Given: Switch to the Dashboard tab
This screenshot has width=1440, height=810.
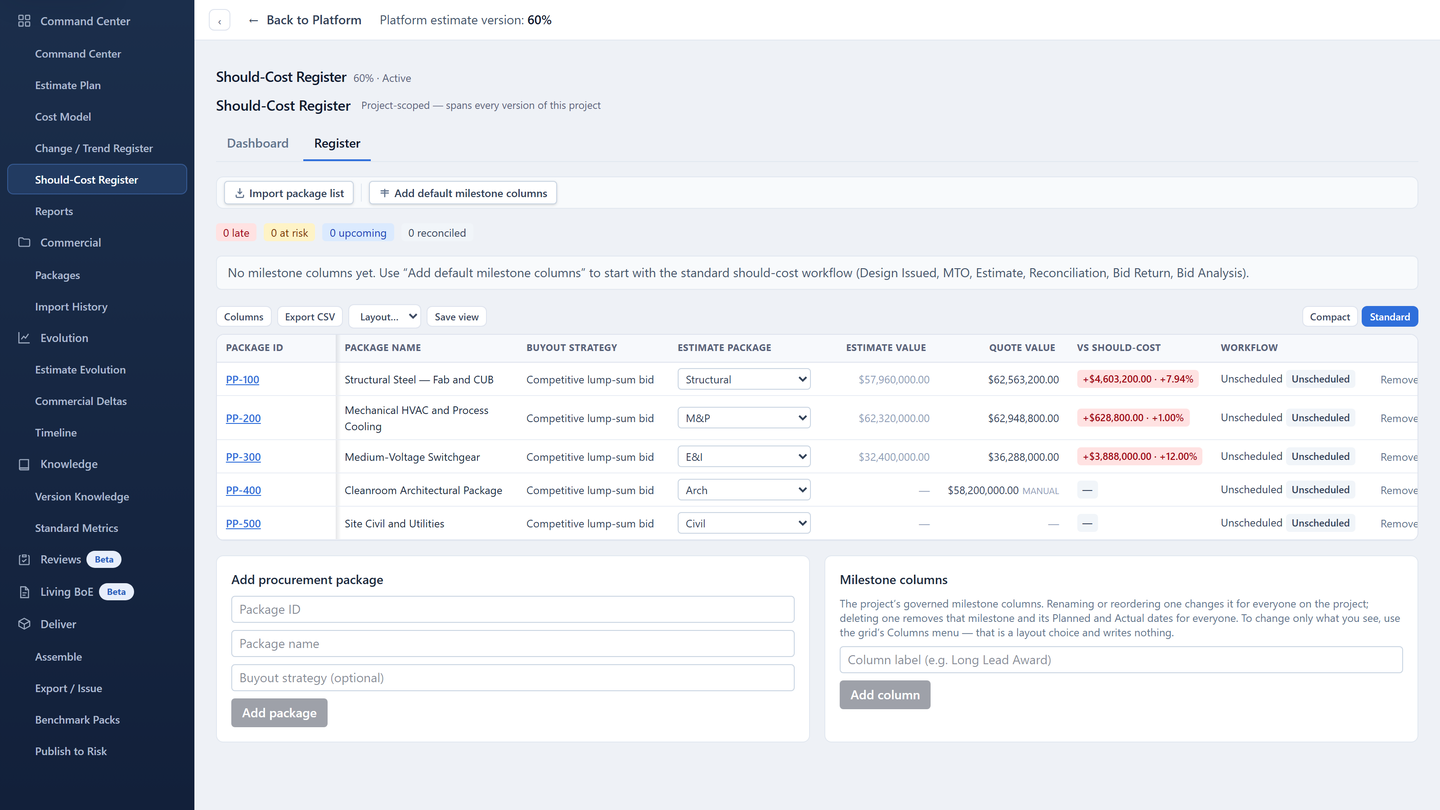Looking at the screenshot, I should click(x=258, y=143).
